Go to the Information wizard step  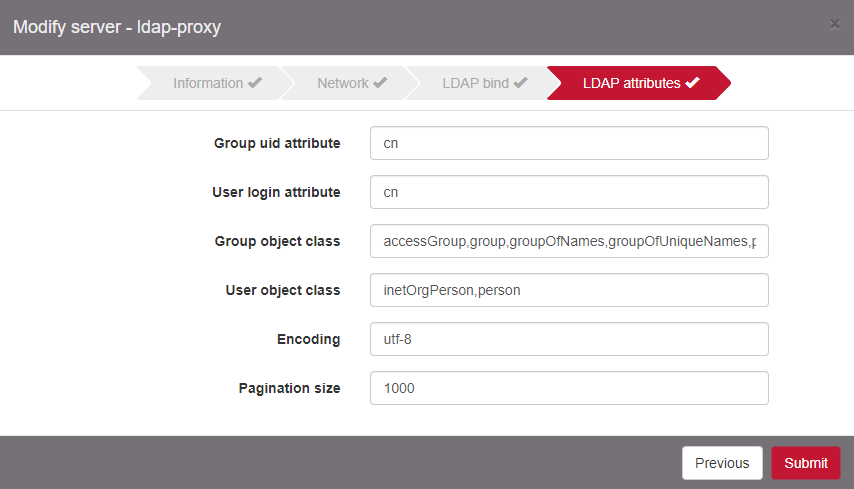coord(208,83)
